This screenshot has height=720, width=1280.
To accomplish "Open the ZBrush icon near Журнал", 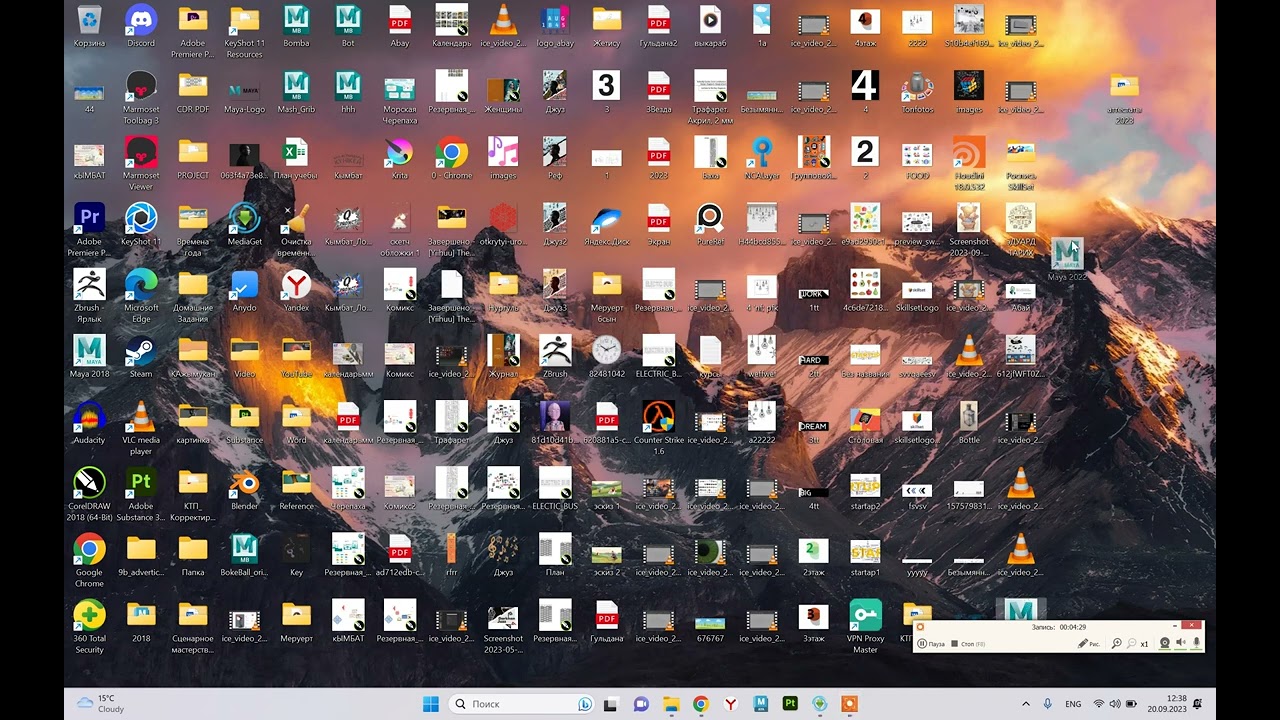I will [555, 357].
